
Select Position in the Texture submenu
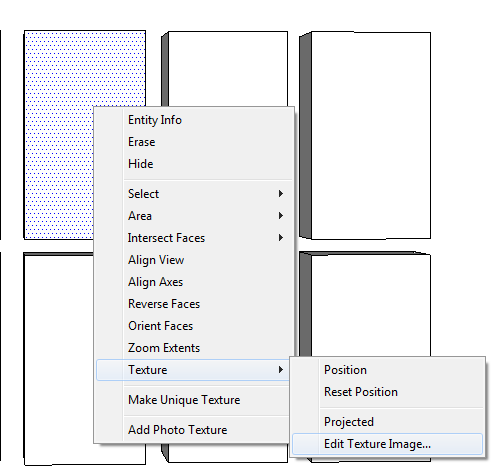point(387,370)
